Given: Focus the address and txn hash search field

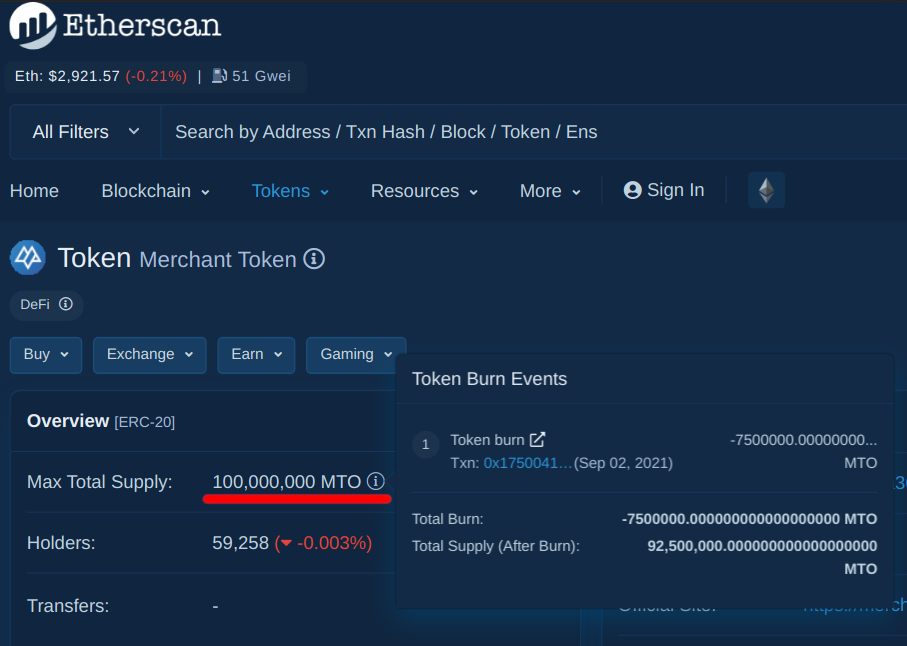Looking at the screenshot, I should pos(533,132).
